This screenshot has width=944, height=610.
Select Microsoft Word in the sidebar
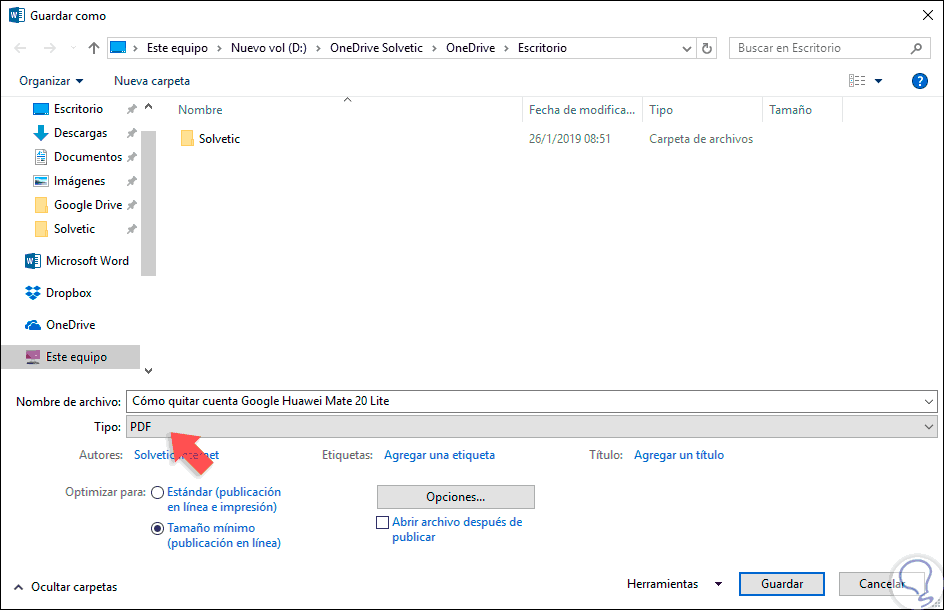click(77, 261)
